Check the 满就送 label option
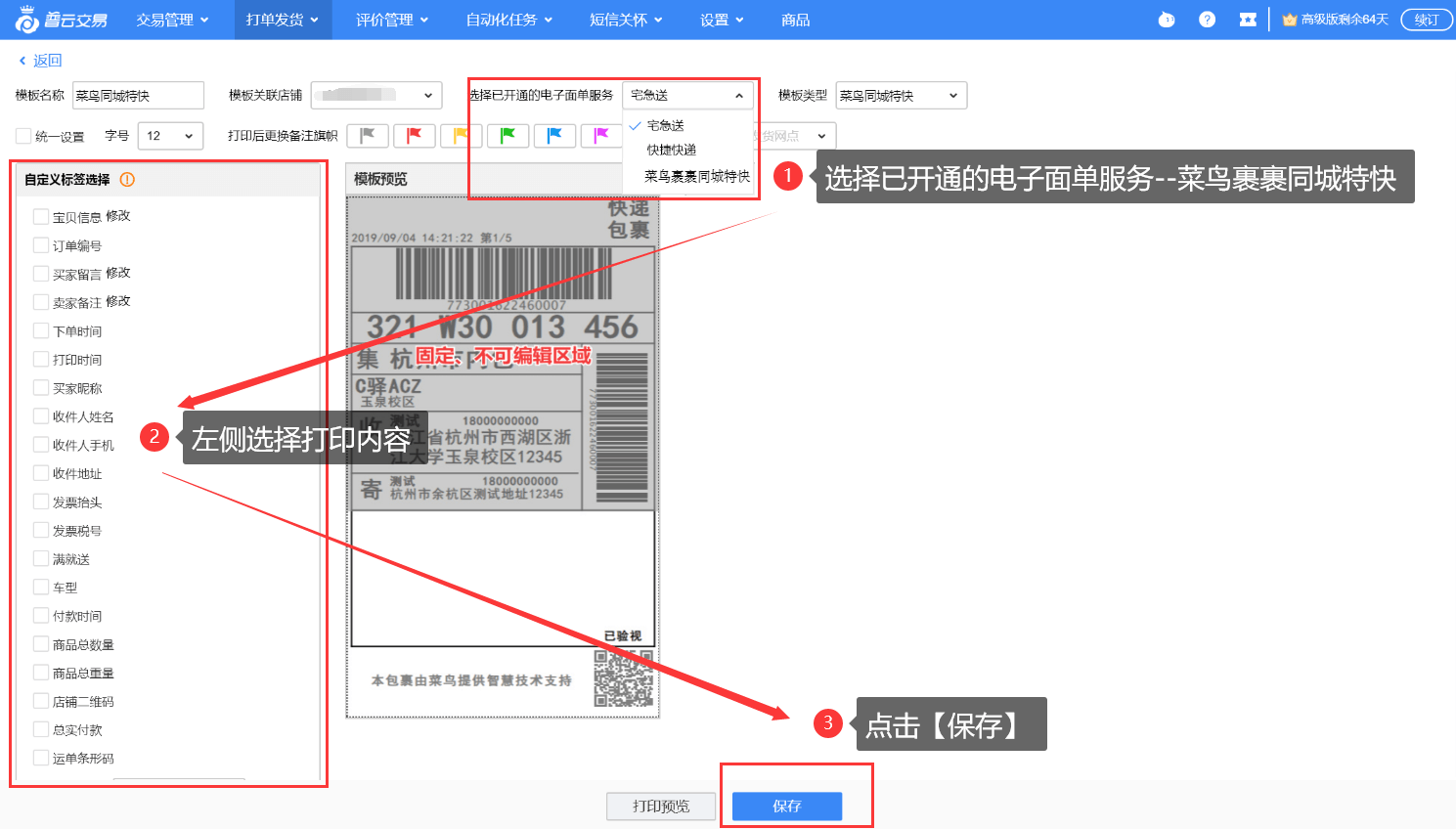The height and width of the screenshot is (829, 1456). [x=41, y=558]
